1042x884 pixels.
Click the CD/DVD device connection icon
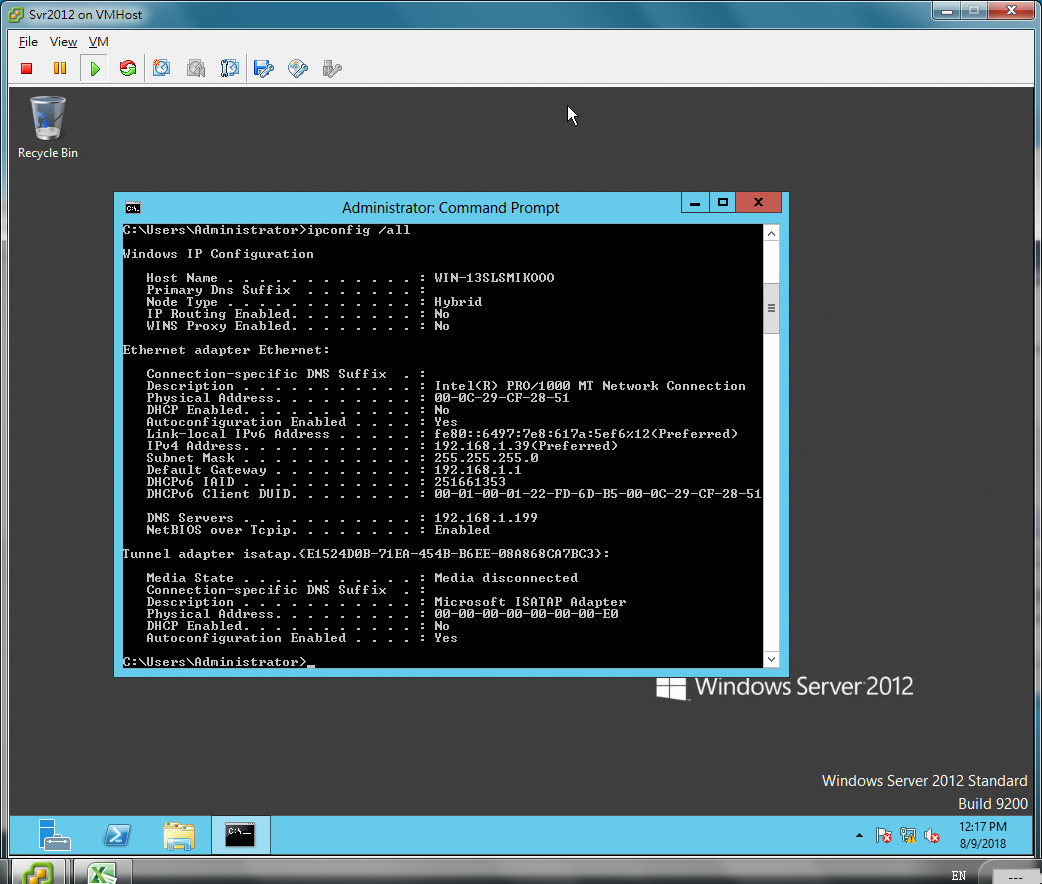(298, 68)
